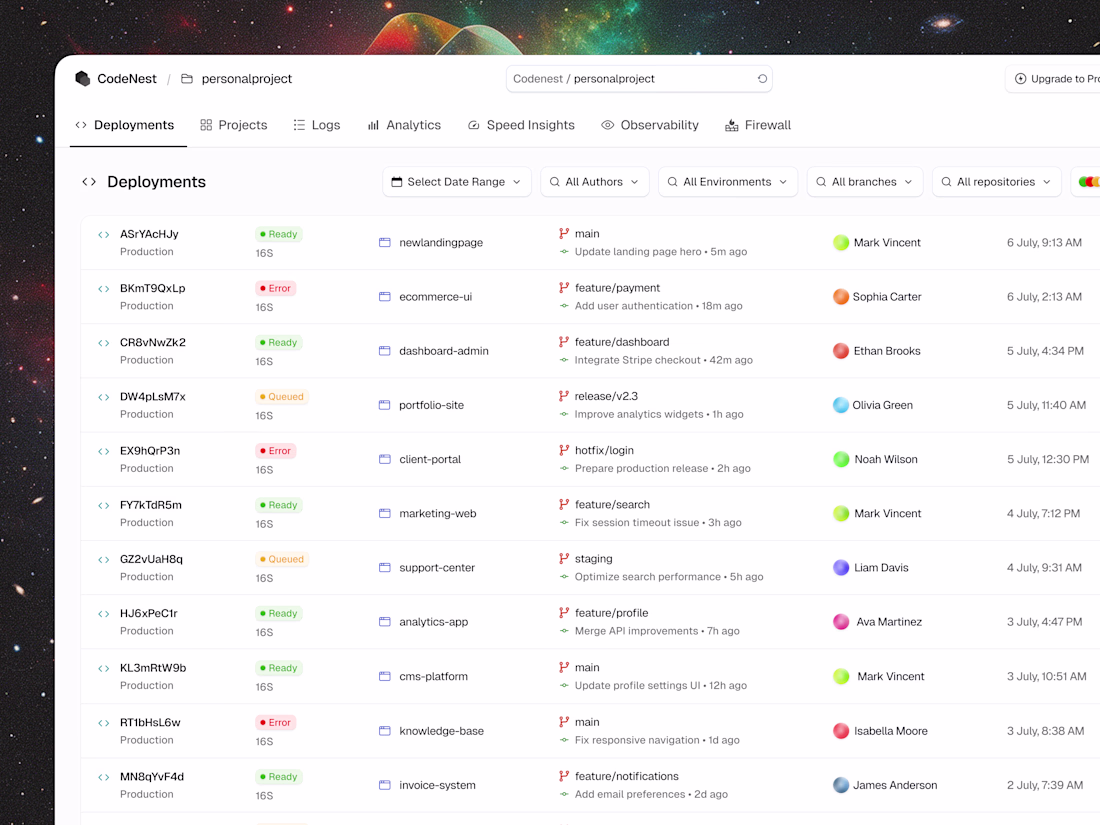Screen dimensions: 1100x825
Task: Open the Firewall tab
Action: [x=758, y=125]
